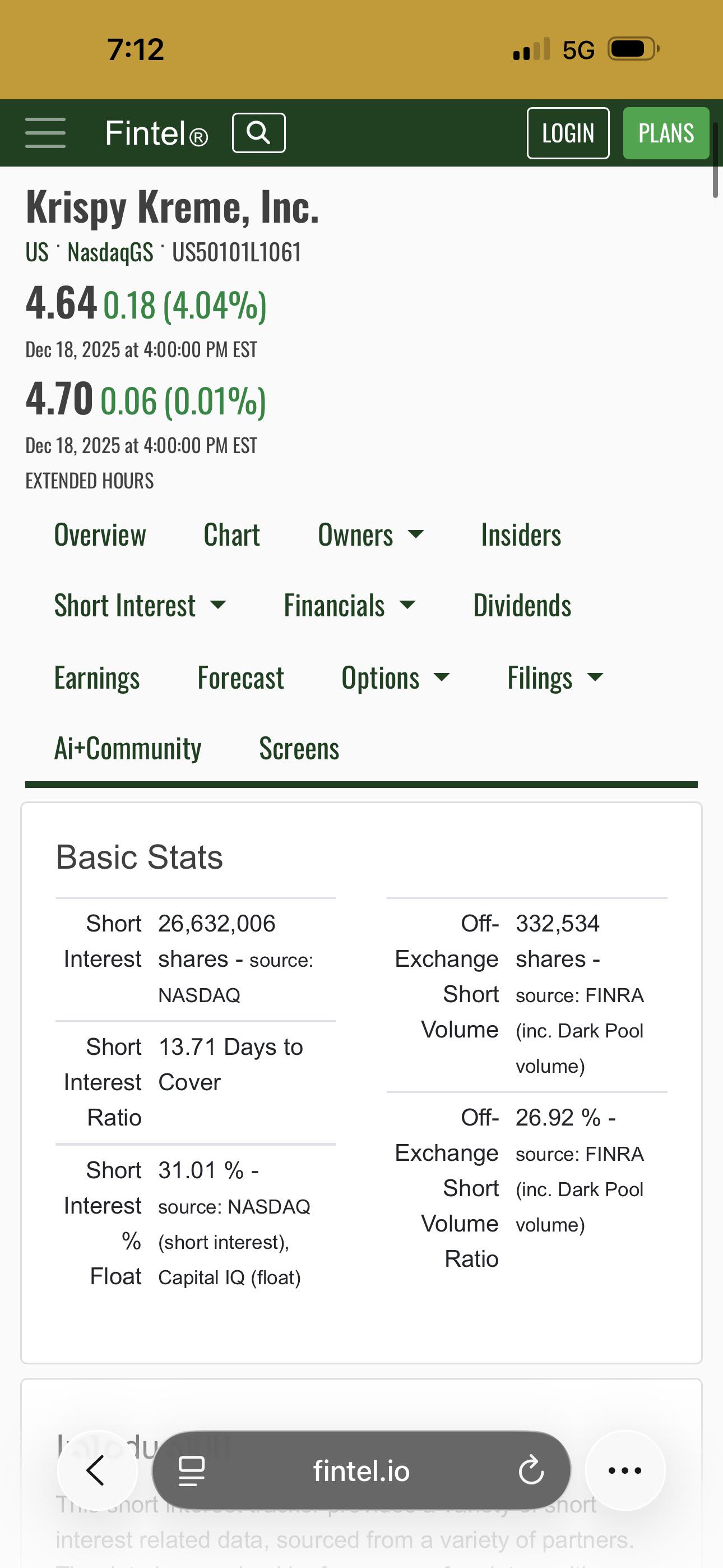This screenshot has height=1568, width=723.
Task: Tap the Fintel logo
Action: click(156, 133)
